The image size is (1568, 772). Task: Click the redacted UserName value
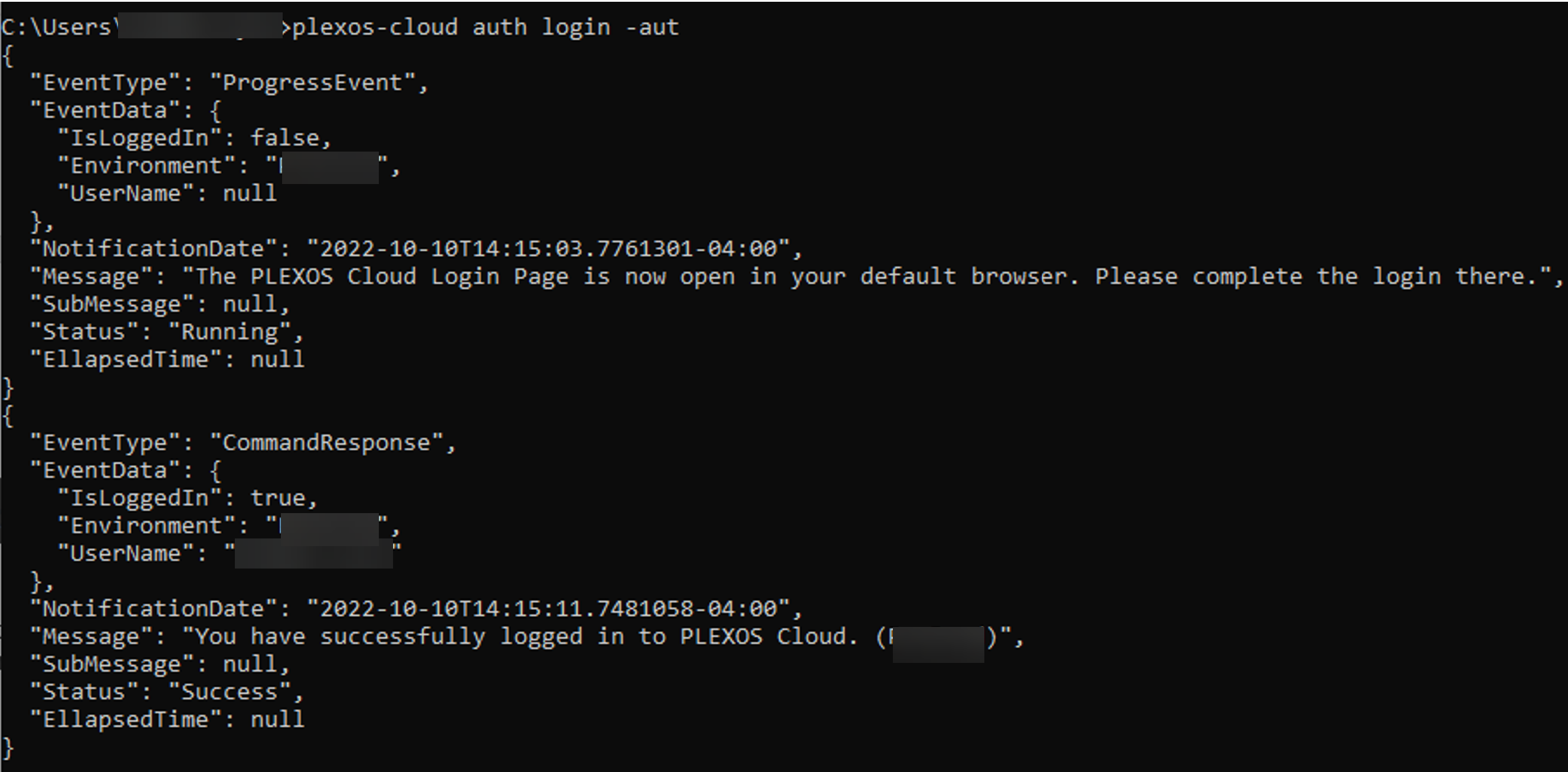point(313,555)
